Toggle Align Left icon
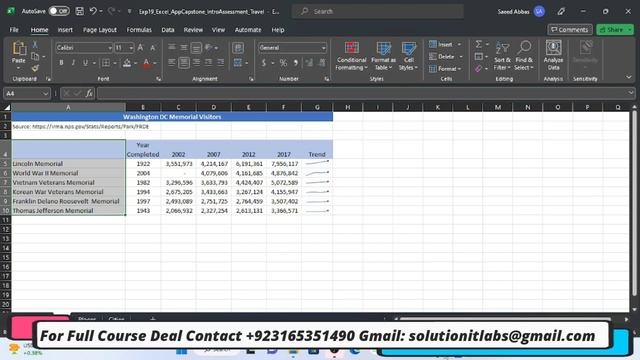640x360 pixels. tap(172, 63)
